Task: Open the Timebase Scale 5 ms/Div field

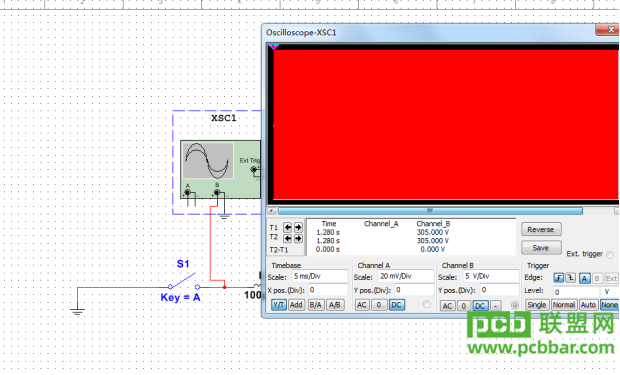Action: coord(320,276)
